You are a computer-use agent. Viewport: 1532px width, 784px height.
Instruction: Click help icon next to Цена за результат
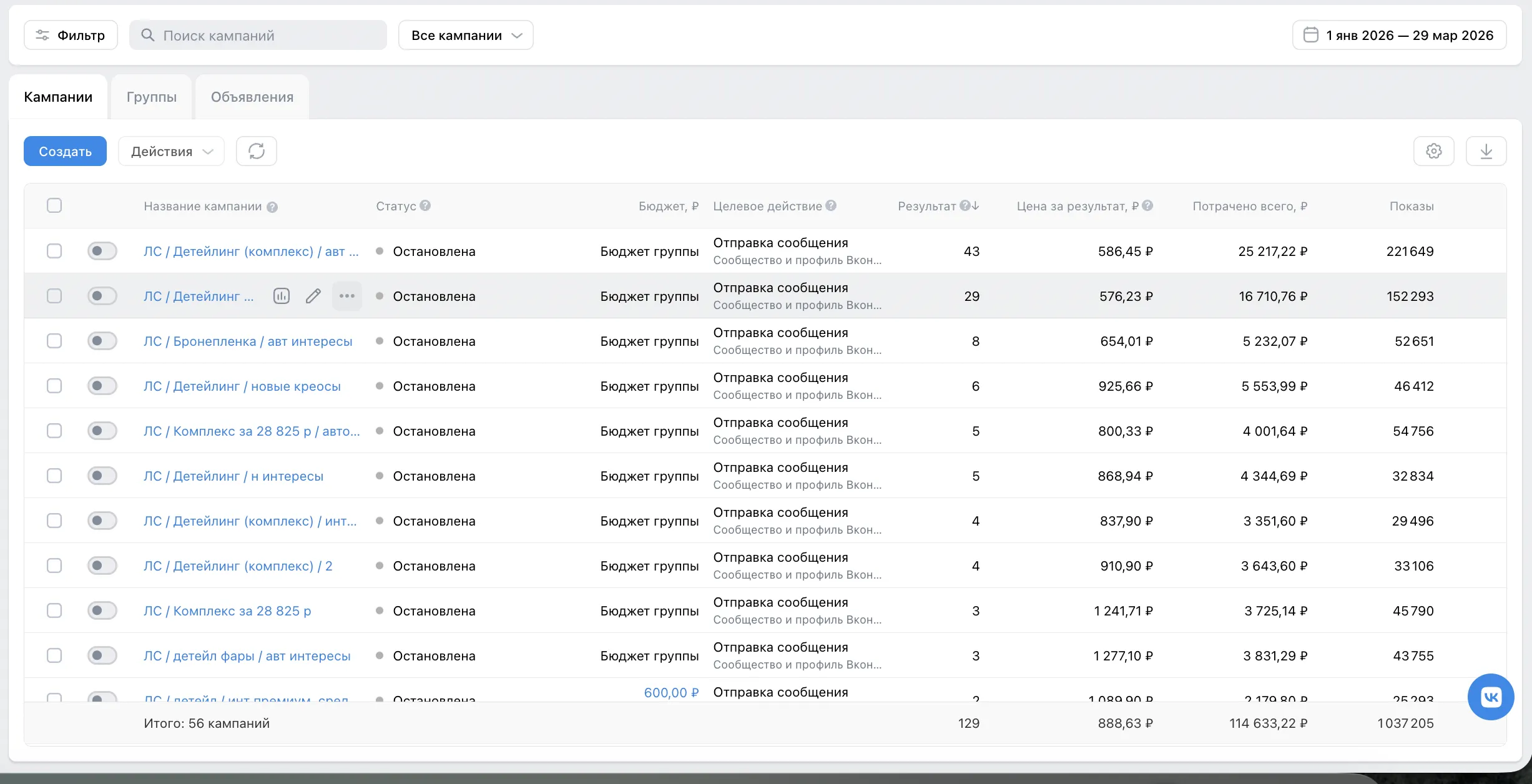click(1147, 205)
